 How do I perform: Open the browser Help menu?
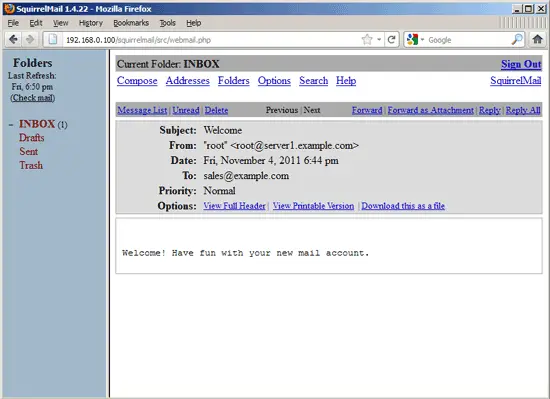[x=193, y=23]
